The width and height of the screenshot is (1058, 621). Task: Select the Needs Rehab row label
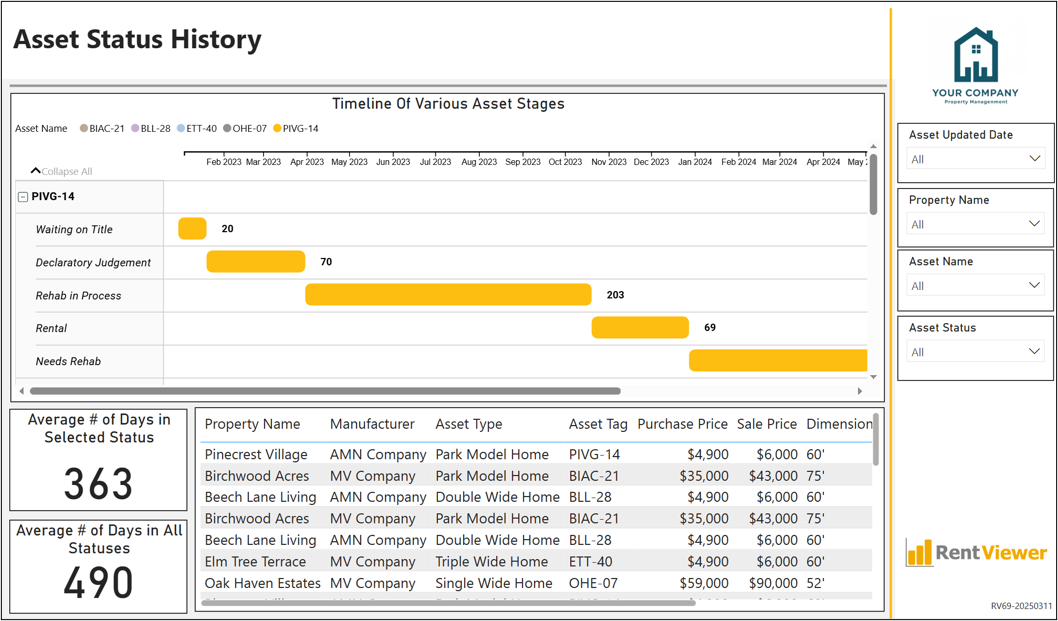pyautogui.click(x=68, y=362)
